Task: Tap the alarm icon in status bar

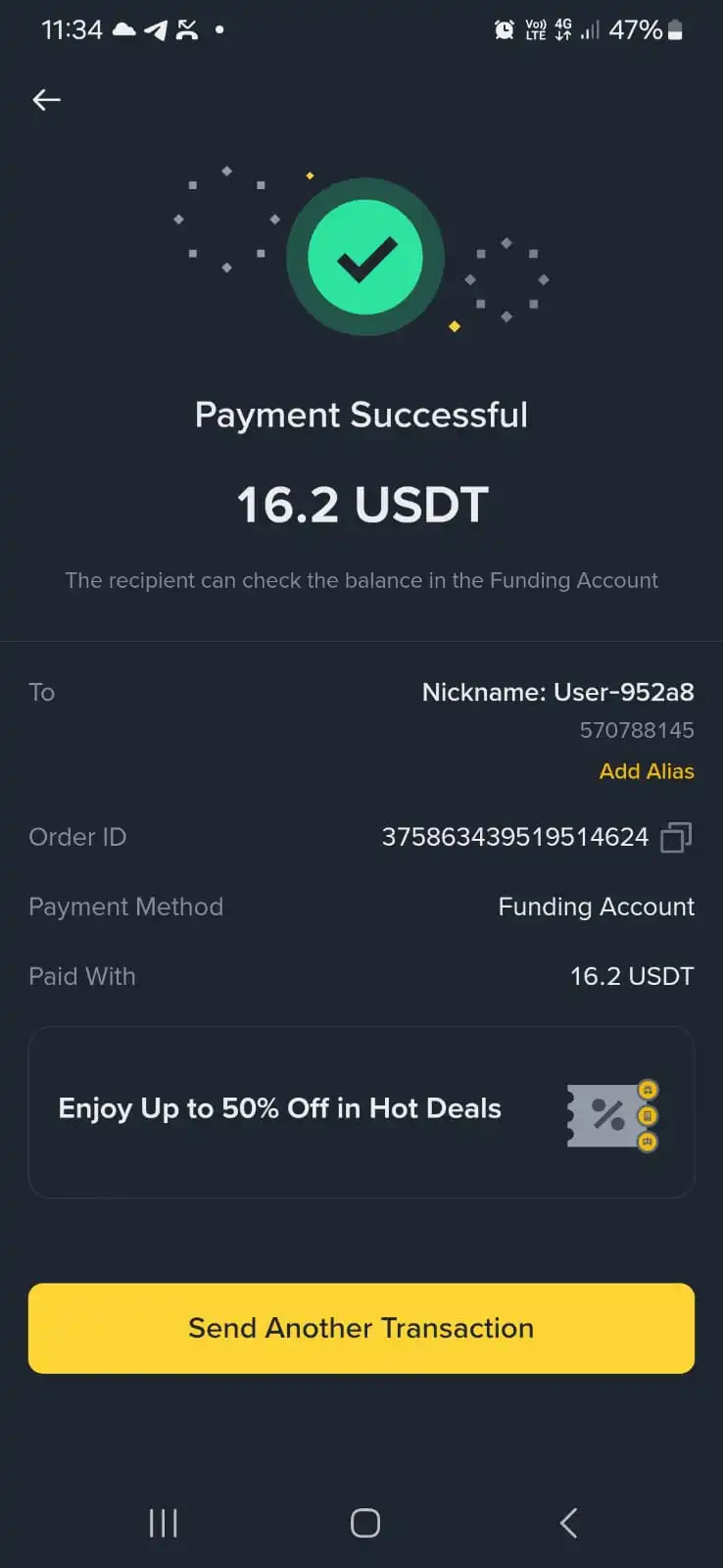Action: click(504, 30)
